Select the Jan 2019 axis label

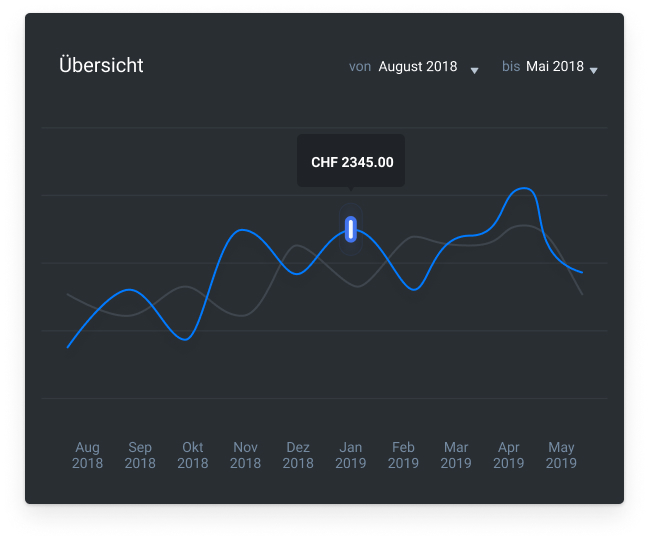[351, 455]
